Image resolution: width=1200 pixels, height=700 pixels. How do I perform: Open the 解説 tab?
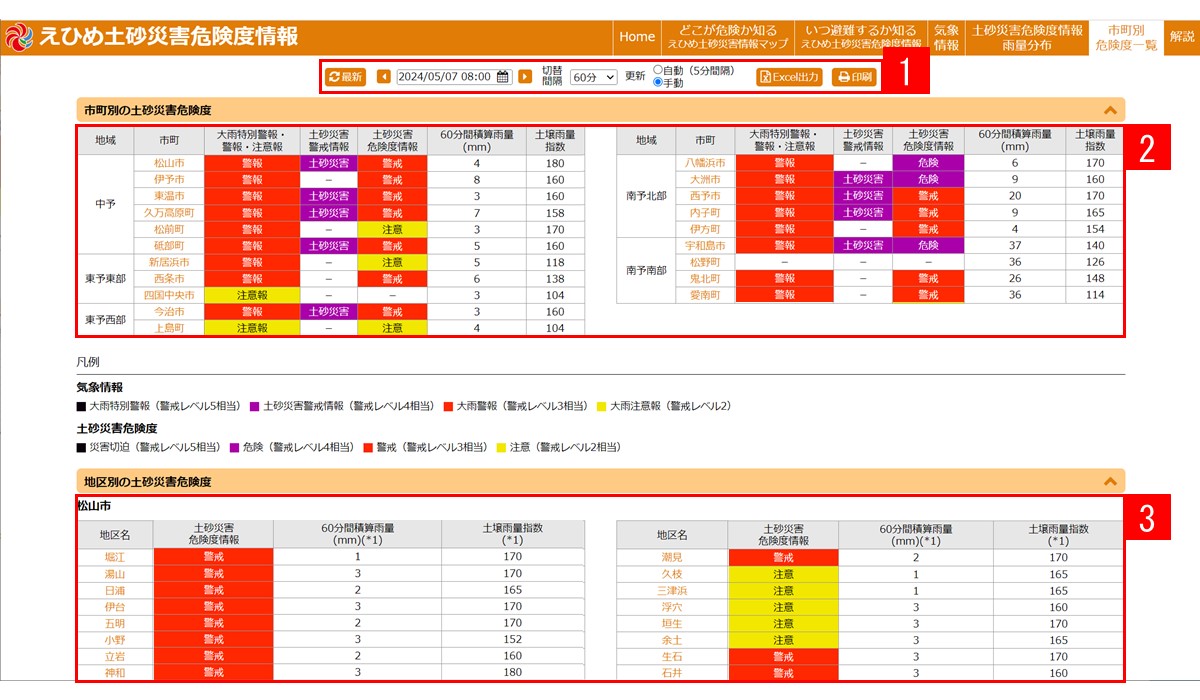(x=1182, y=37)
